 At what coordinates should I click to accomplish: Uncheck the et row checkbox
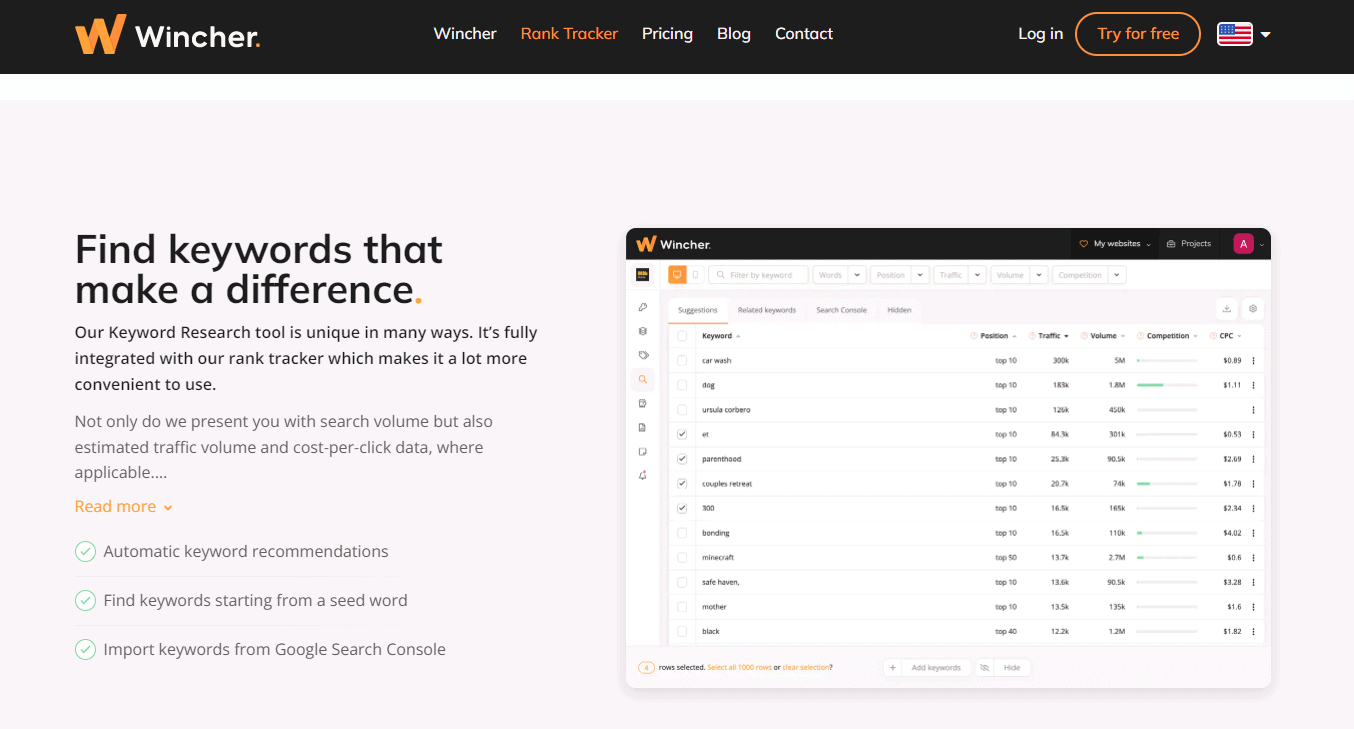(x=682, y=435)
